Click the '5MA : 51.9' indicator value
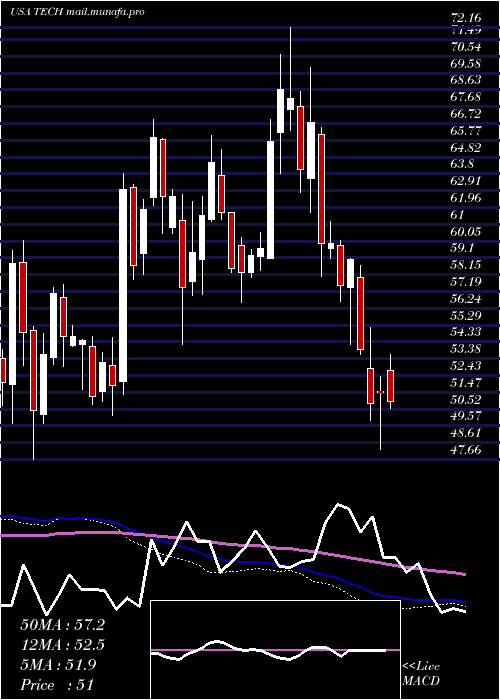Viewport: 500px width, 700px height. point(58,665)
